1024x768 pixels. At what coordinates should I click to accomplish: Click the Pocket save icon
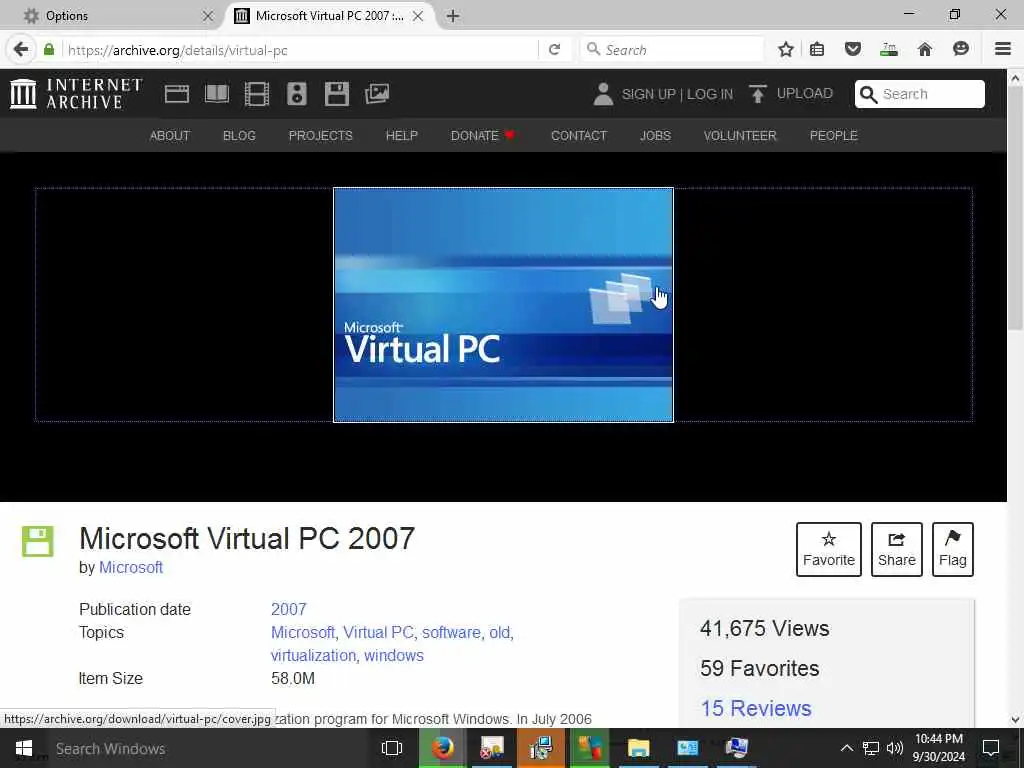coord(852,50)
